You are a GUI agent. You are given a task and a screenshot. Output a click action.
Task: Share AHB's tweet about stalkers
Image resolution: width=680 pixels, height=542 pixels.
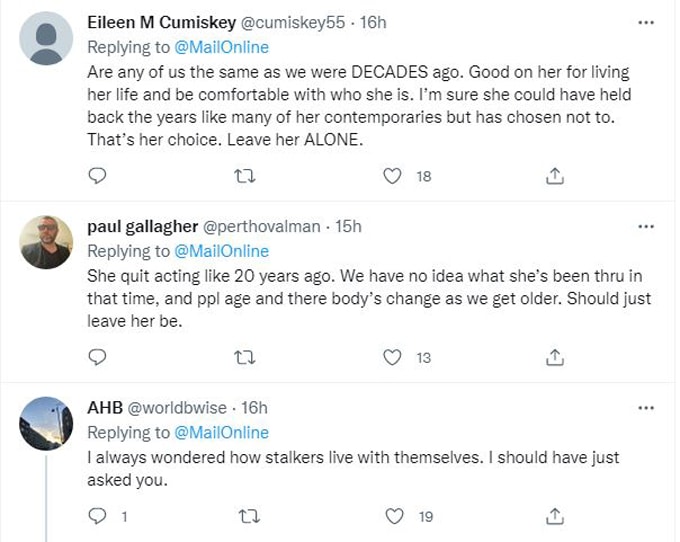coord(555,516)
